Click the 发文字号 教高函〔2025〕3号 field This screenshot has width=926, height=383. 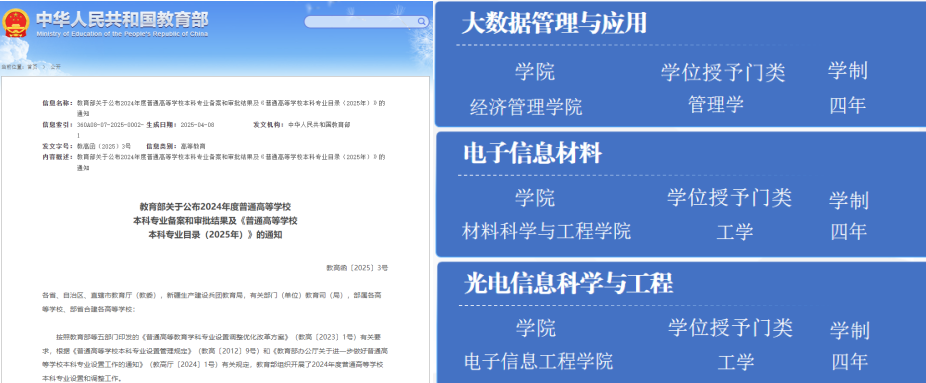[x=87, y=146]
